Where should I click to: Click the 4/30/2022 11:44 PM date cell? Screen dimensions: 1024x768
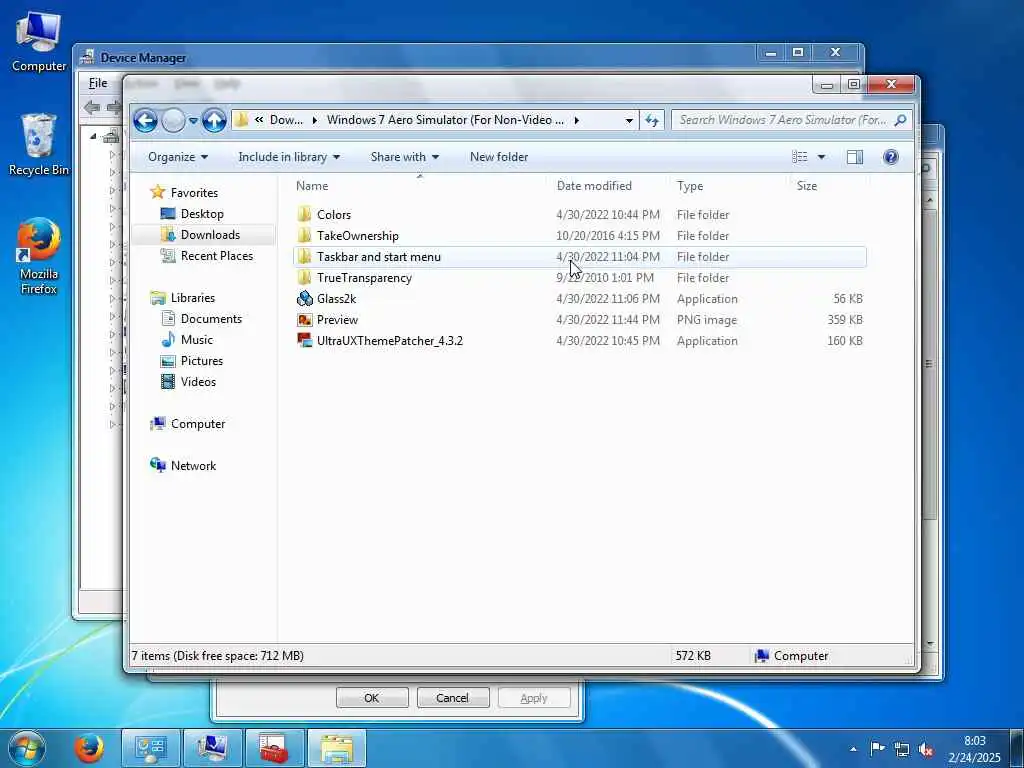pos(608,320)
